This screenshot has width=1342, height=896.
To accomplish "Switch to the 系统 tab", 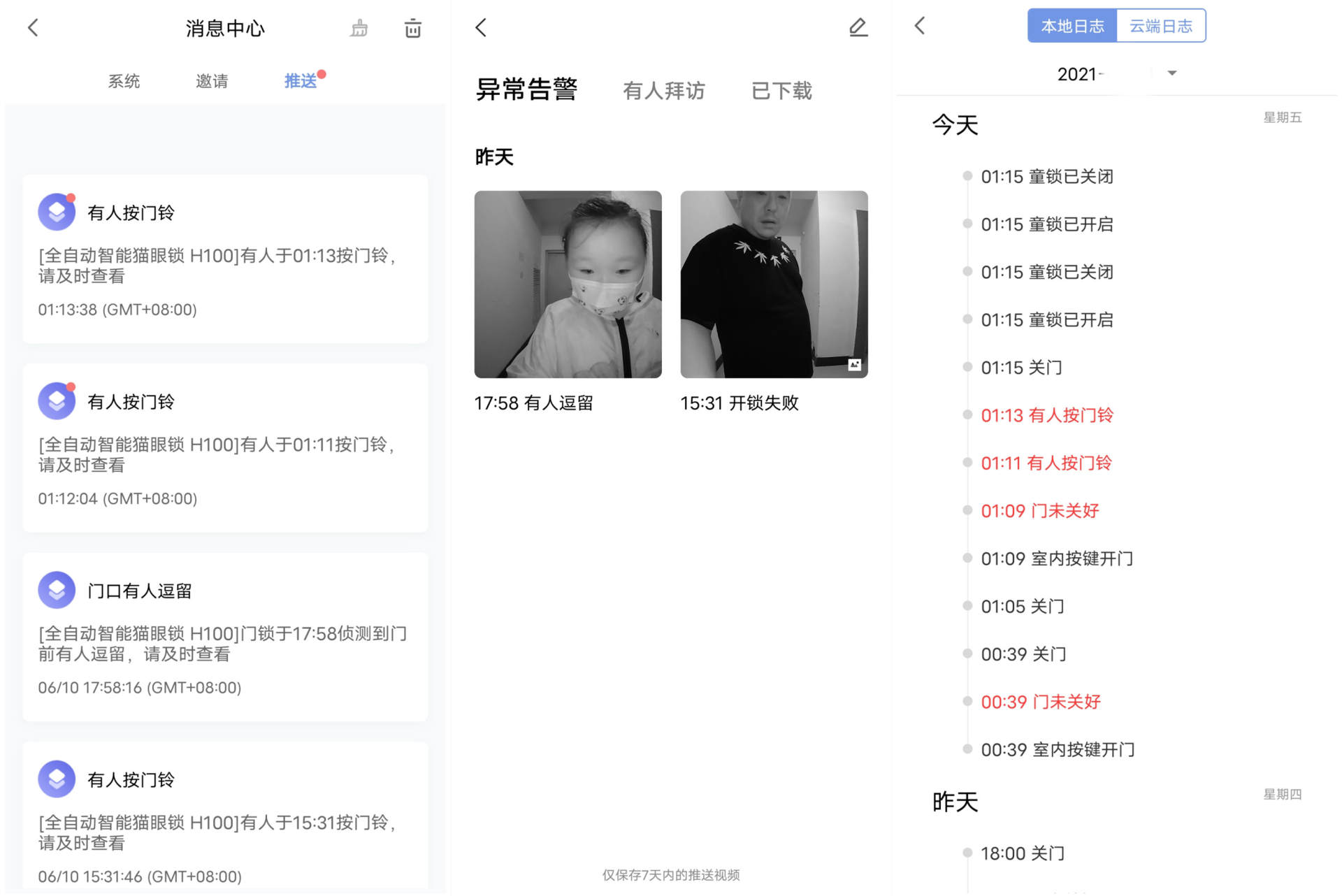I will (x=124, y=80).
